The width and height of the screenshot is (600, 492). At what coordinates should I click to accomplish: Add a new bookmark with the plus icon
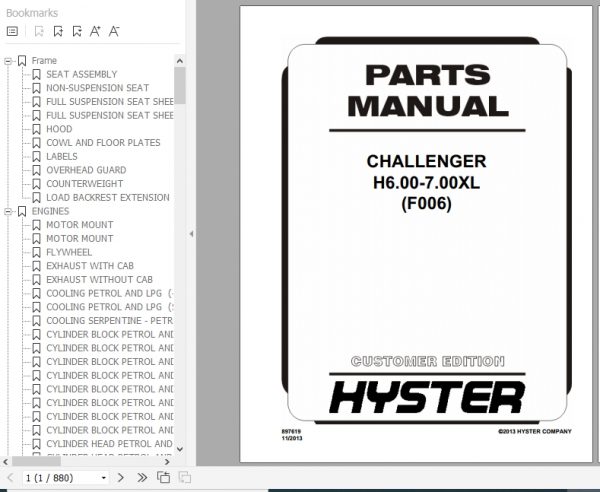pos(58,31)
